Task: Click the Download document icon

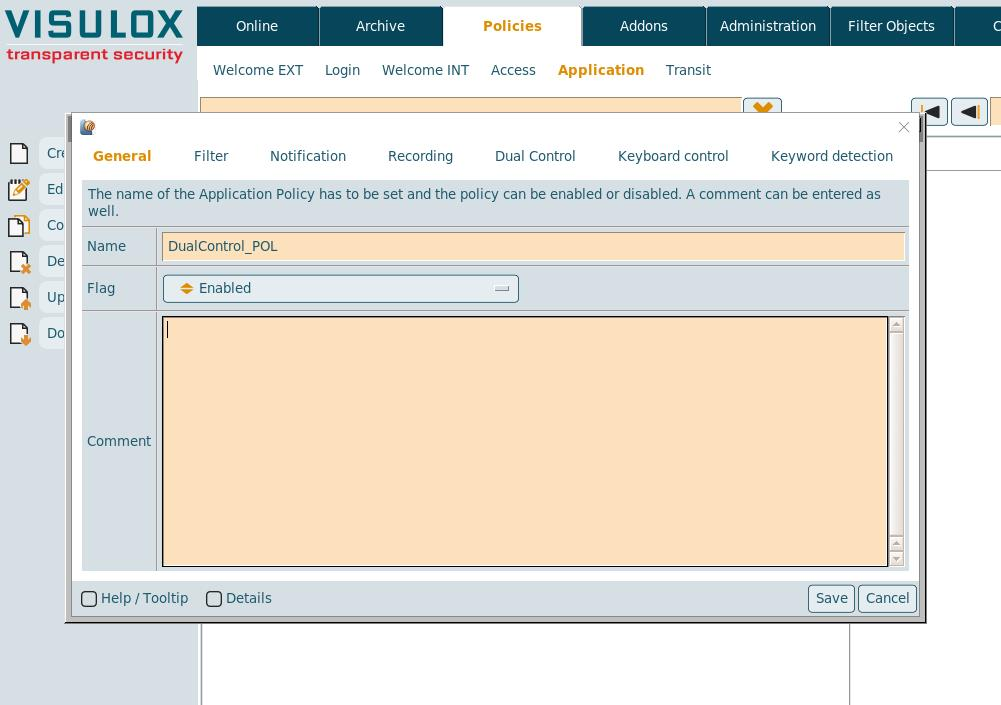Action: tap(19, 333)
